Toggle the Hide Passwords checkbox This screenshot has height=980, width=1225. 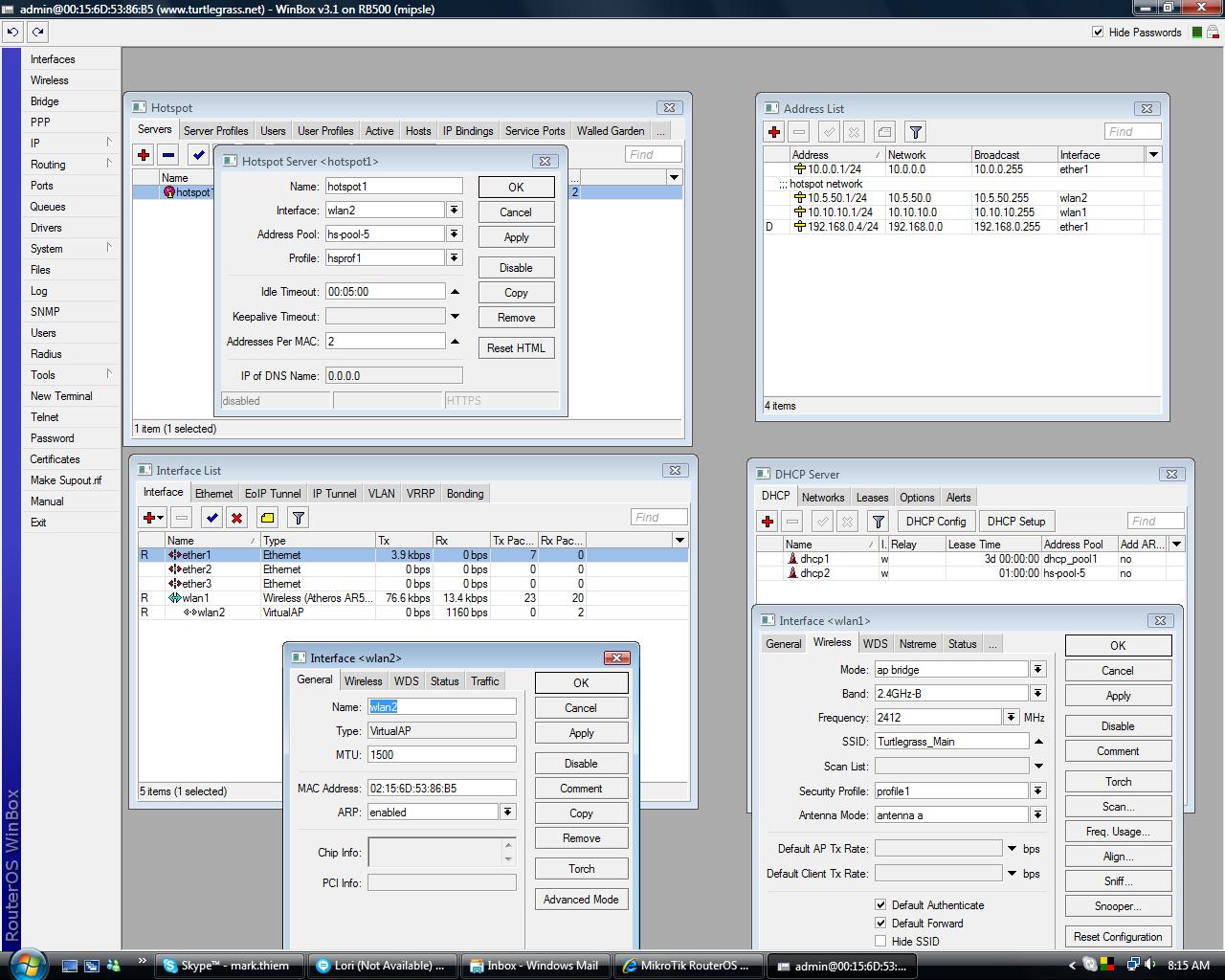click(1098, 32)
